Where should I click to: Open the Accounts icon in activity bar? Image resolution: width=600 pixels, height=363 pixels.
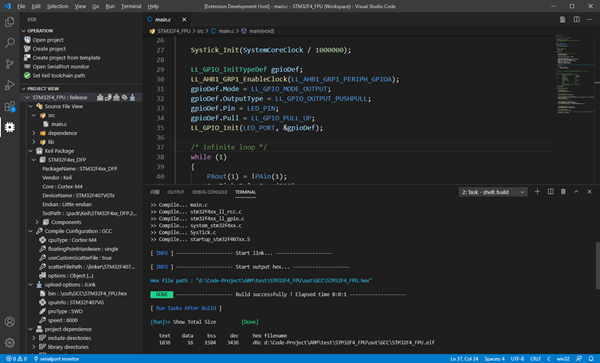[10, 322]
